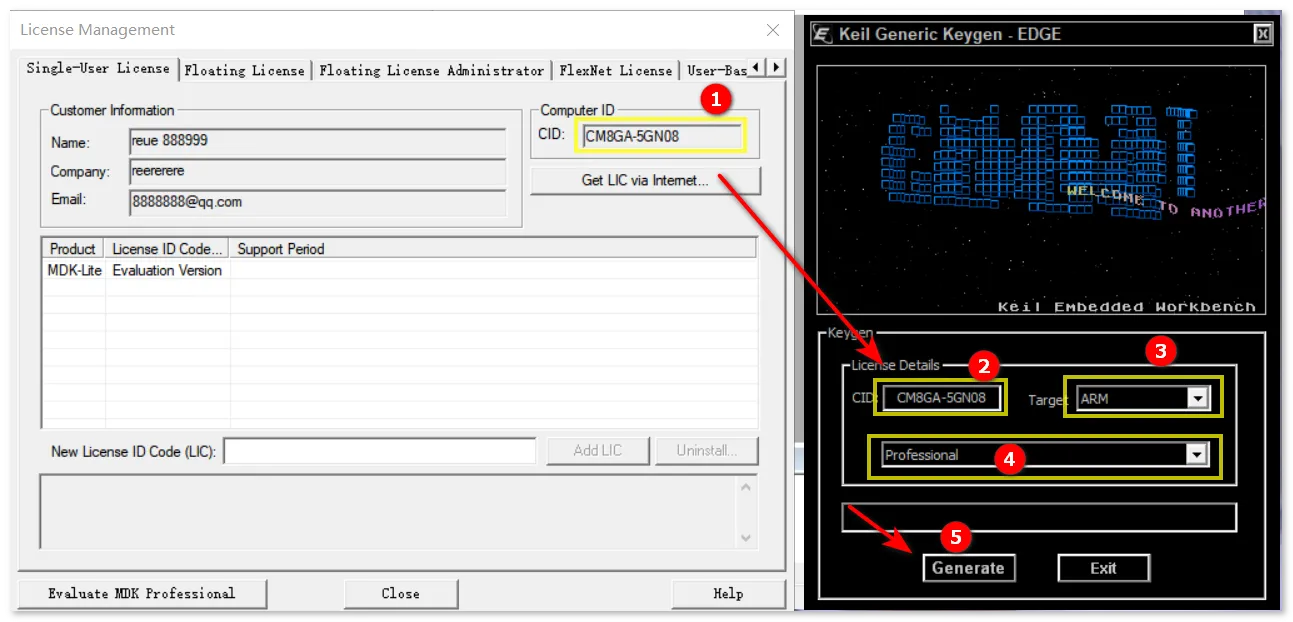Select the Single-User License tab
1293x622 pixels.
[98, 69]
